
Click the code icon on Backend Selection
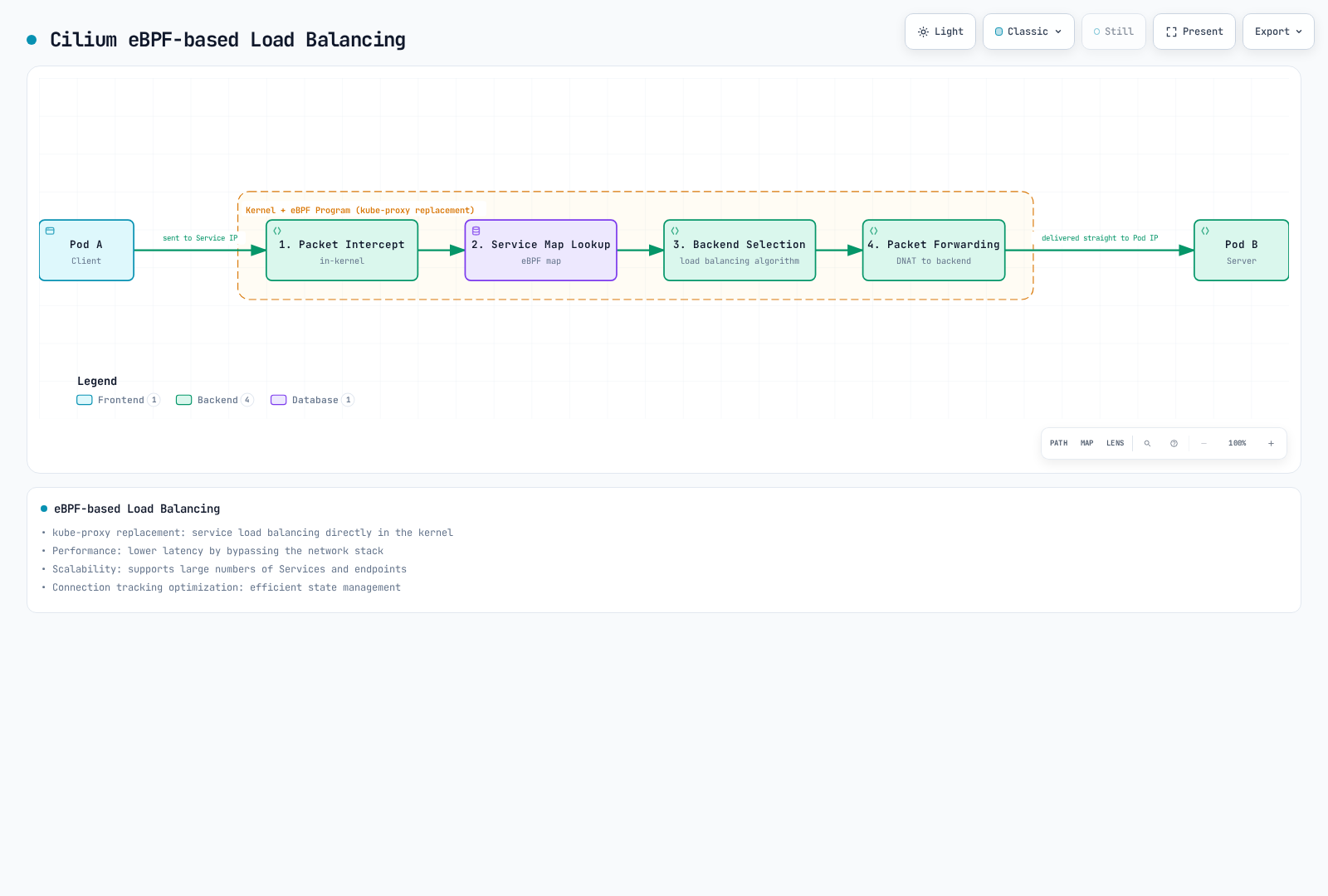click(675, 231)
